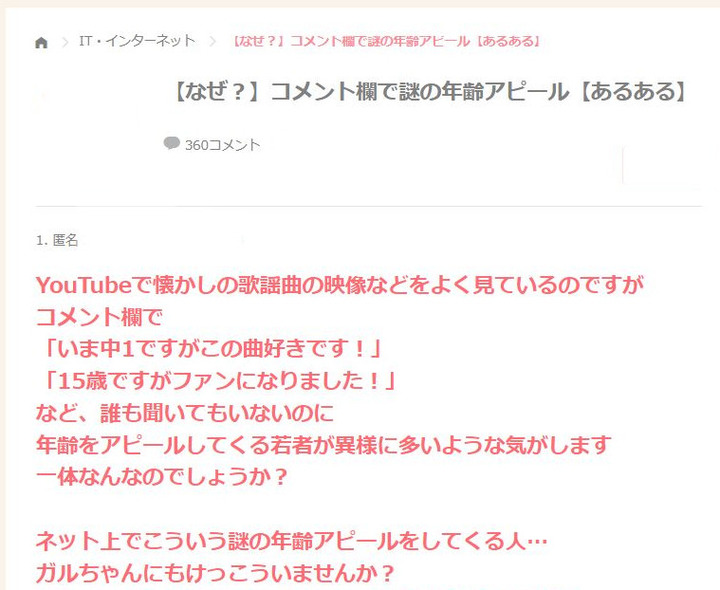The height and width of the screenshot is (590, 720).
Task: Open the 360コメント comment count
Action: coord(222,145)
